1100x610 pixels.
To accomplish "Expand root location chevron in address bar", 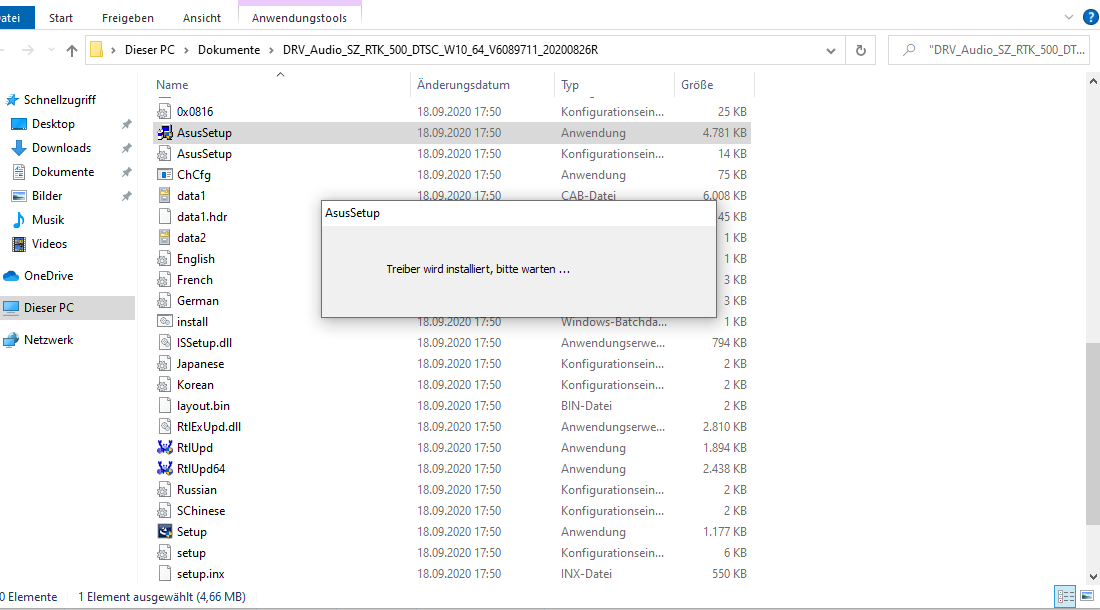I will [x=113, y=50].
